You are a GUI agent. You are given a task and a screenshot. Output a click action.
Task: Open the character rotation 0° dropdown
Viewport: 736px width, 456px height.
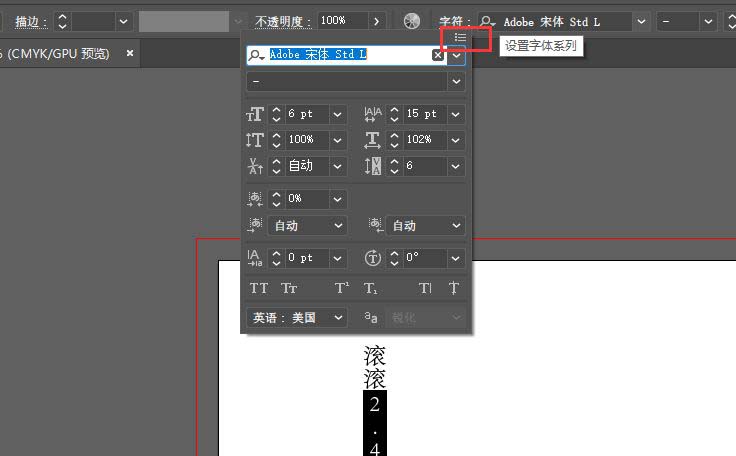(x=455, y=258)
